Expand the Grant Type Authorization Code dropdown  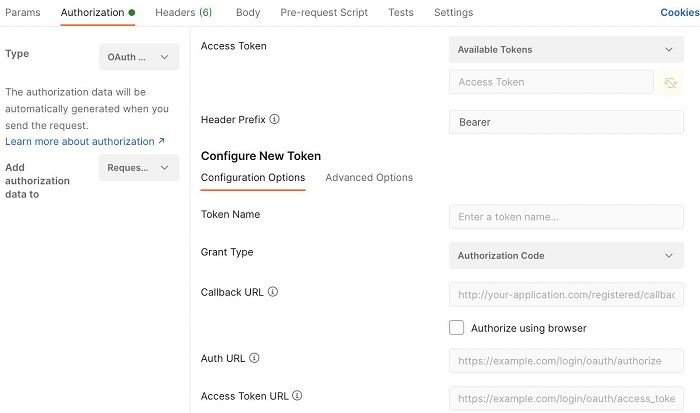(566, 256)
